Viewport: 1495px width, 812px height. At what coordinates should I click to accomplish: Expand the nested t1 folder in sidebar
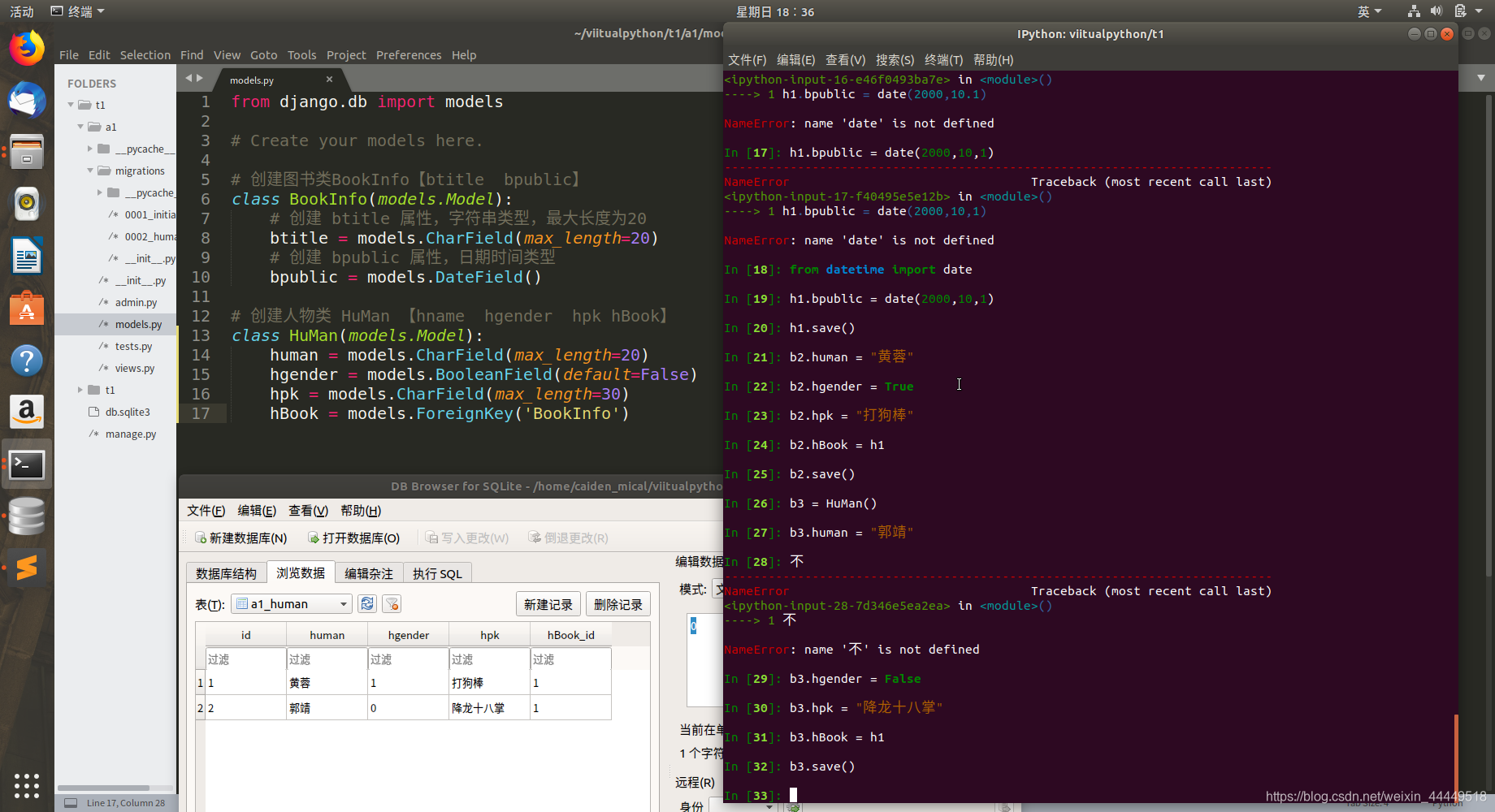tap(80, 390)
